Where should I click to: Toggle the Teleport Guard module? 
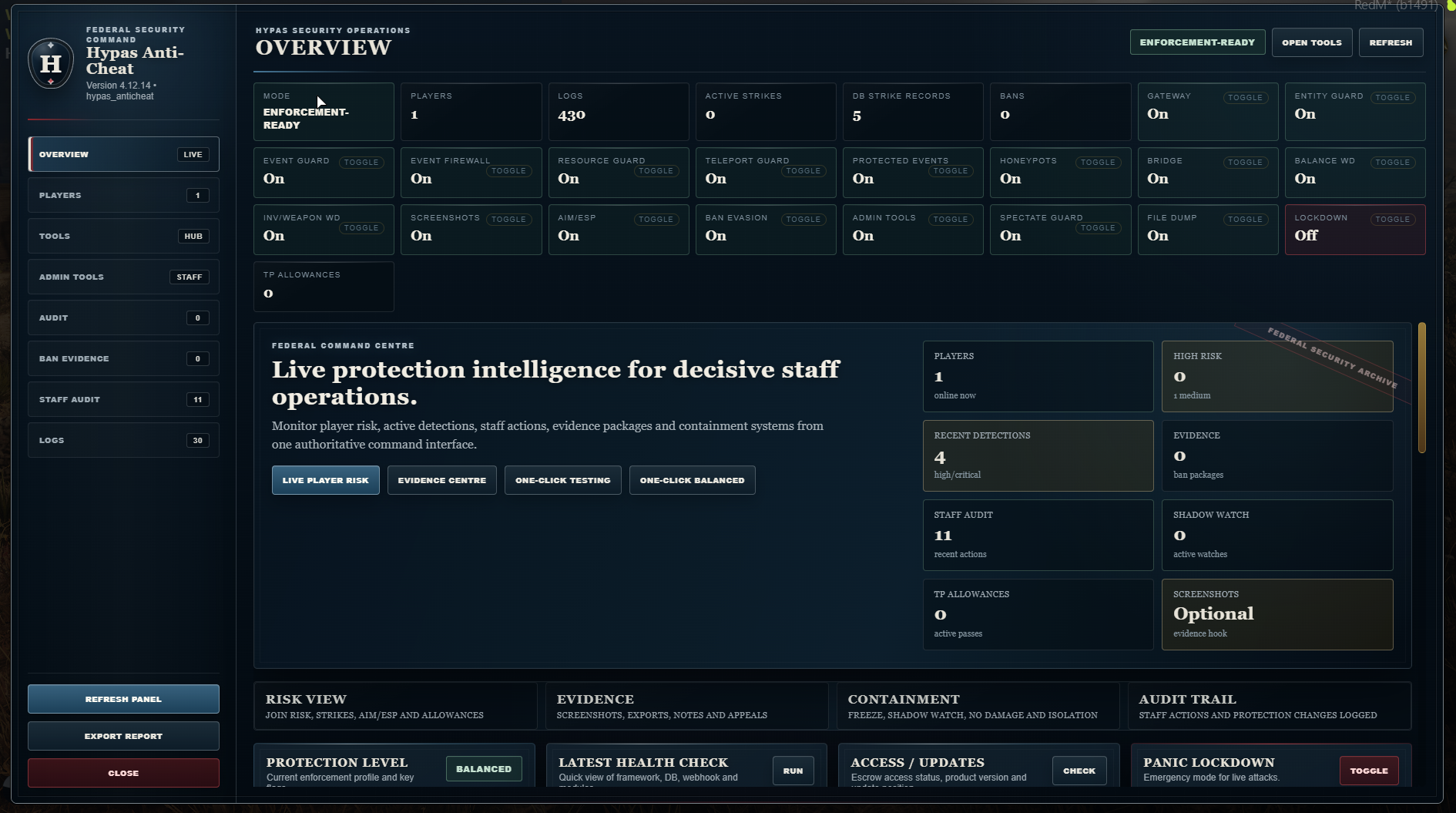coord(803,171)
